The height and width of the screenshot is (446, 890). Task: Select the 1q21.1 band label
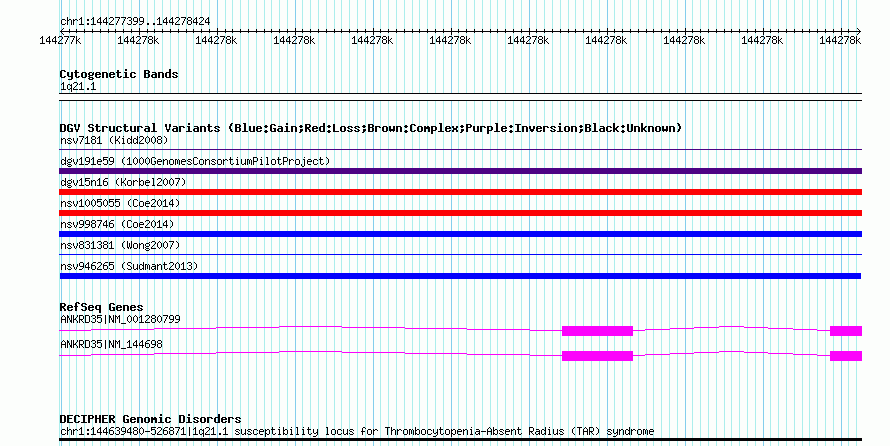click(78, 86)
